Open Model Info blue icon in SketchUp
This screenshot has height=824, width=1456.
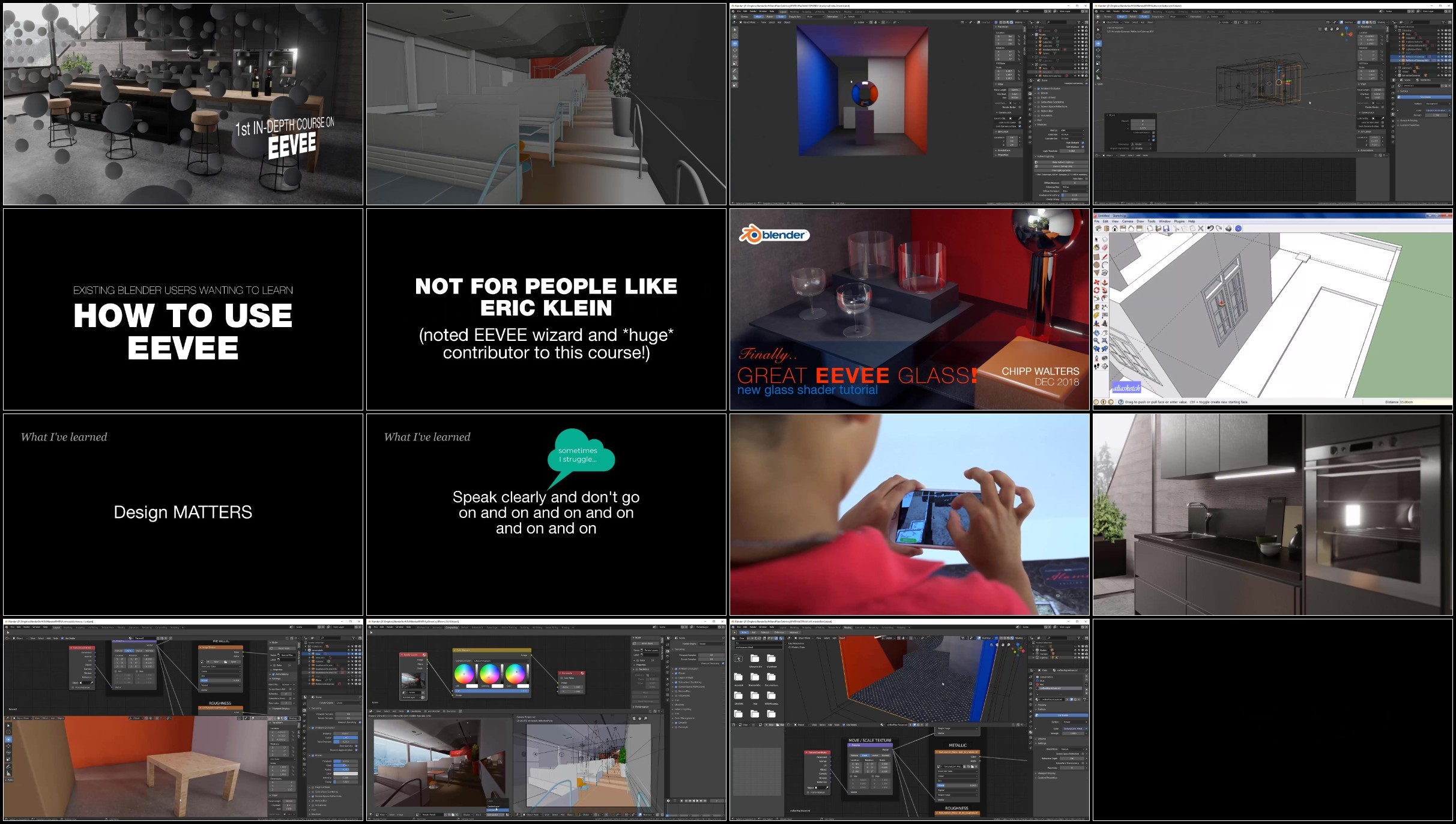tap(1238, 228)
